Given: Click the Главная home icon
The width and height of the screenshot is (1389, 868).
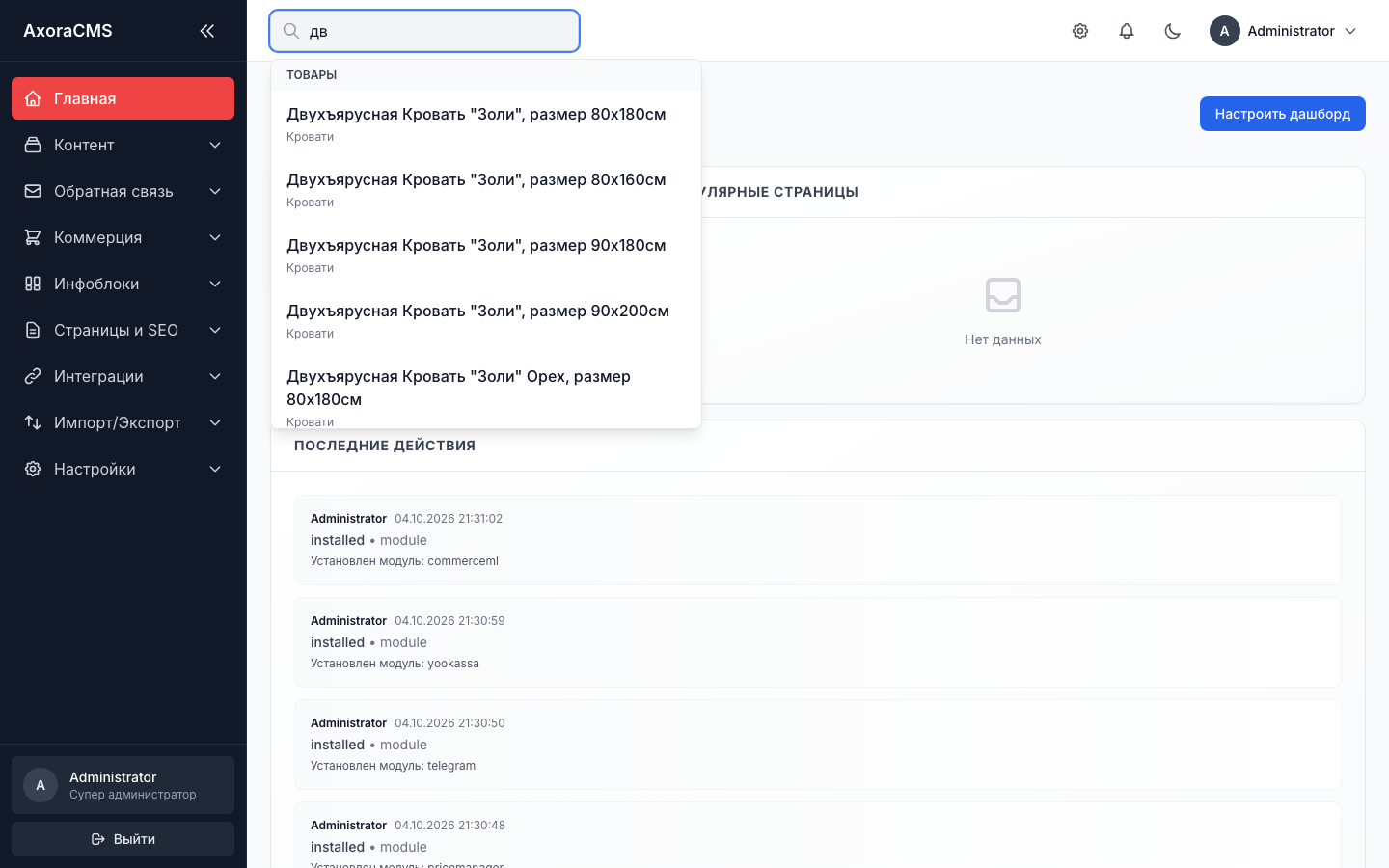Looking at the screenshot, I should pyautogui.click(x=33, y=98).
